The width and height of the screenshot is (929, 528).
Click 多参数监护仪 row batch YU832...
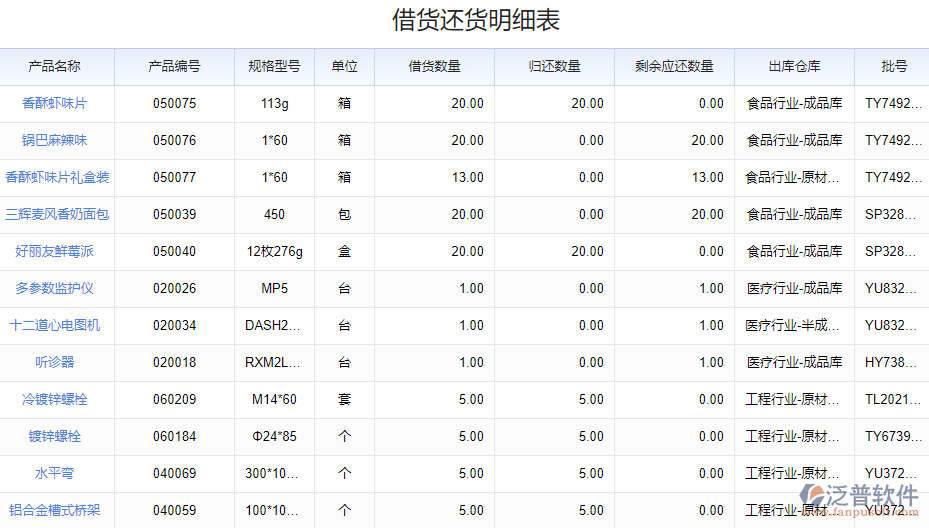(x=890, y=289)
